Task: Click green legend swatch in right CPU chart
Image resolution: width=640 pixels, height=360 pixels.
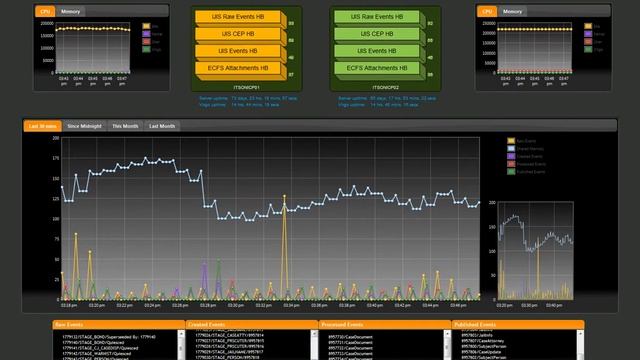Action: tap(588, 49)
